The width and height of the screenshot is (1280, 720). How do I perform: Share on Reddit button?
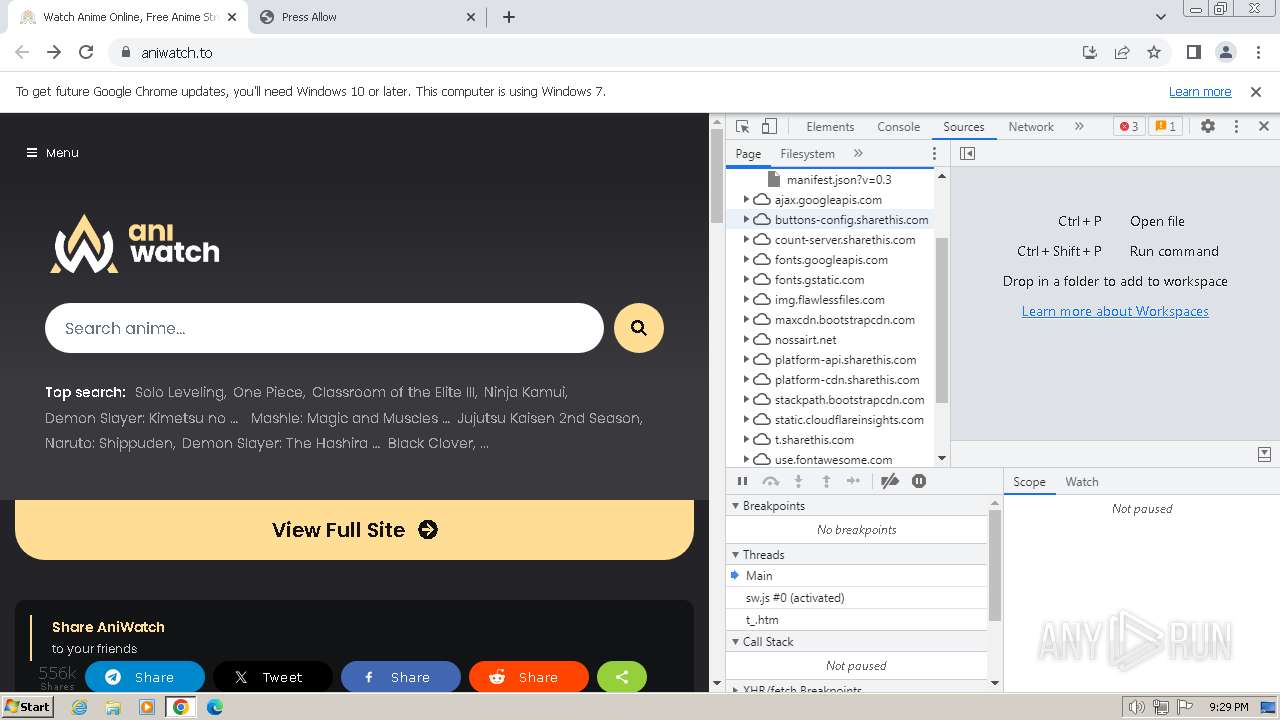coord(529,677)
